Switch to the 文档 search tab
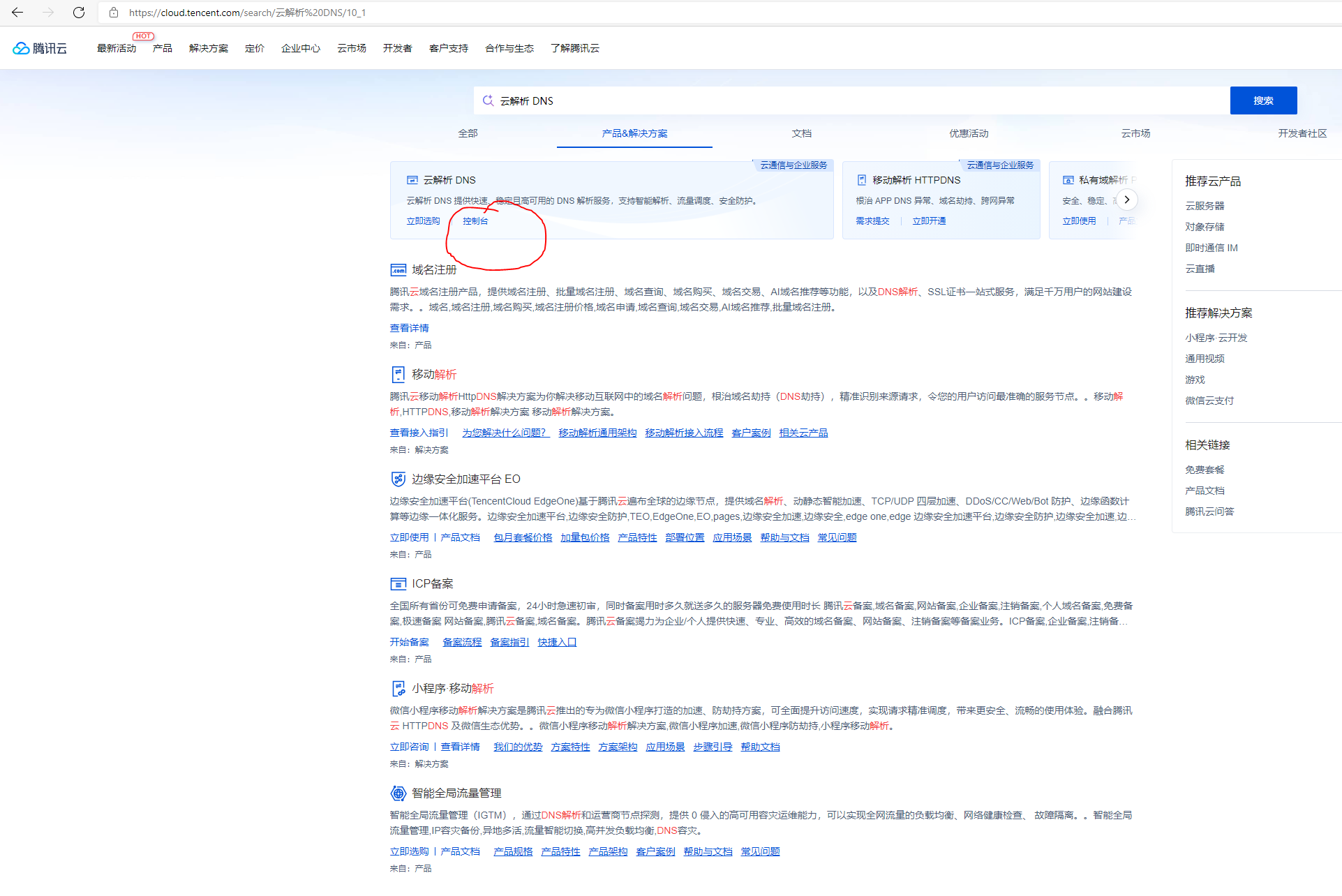This screenshot has width=1342, height=896. [x=801, y=133]
